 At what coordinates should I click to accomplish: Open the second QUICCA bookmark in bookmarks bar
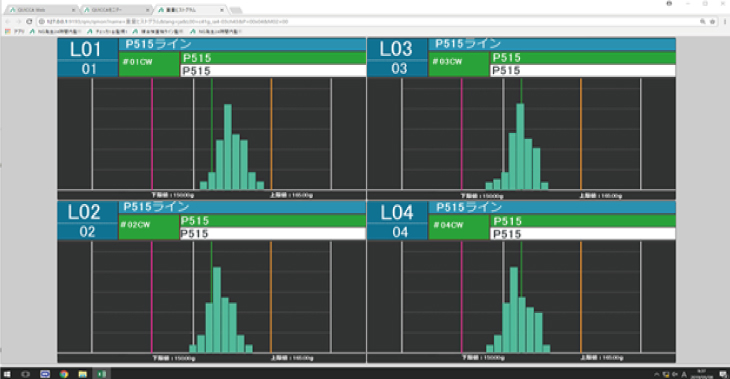(x=108, y=32)
